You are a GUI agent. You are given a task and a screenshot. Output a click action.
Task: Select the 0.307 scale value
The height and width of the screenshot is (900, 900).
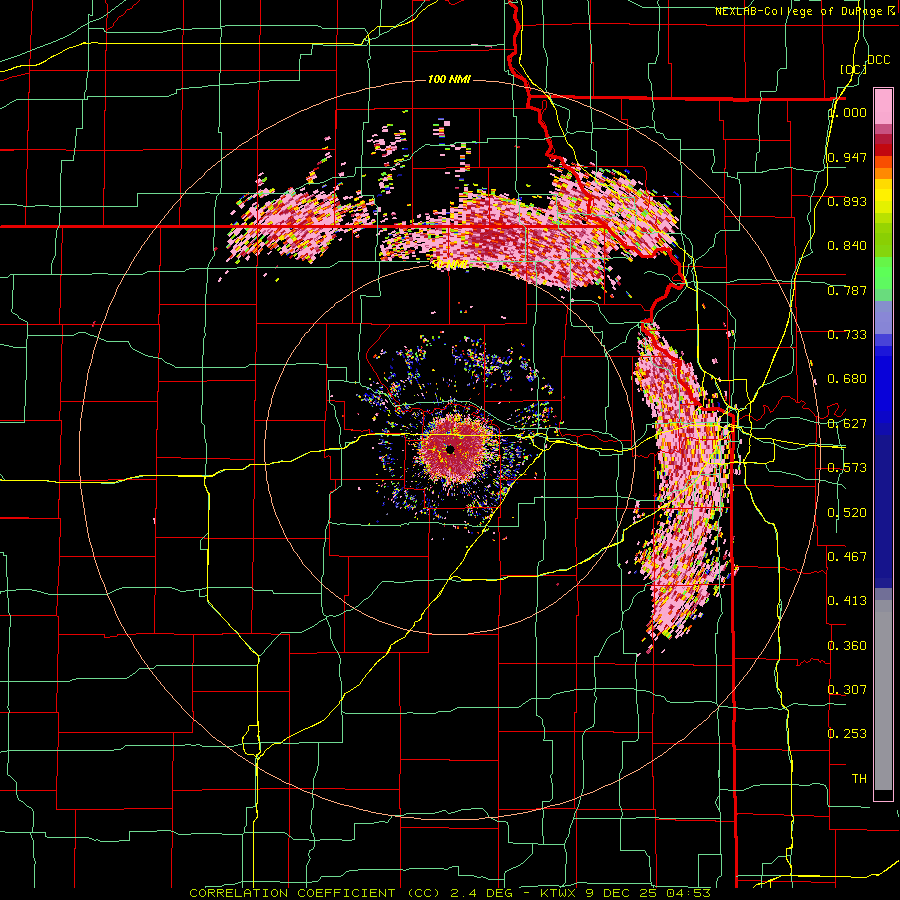click(x=847, y=689)
